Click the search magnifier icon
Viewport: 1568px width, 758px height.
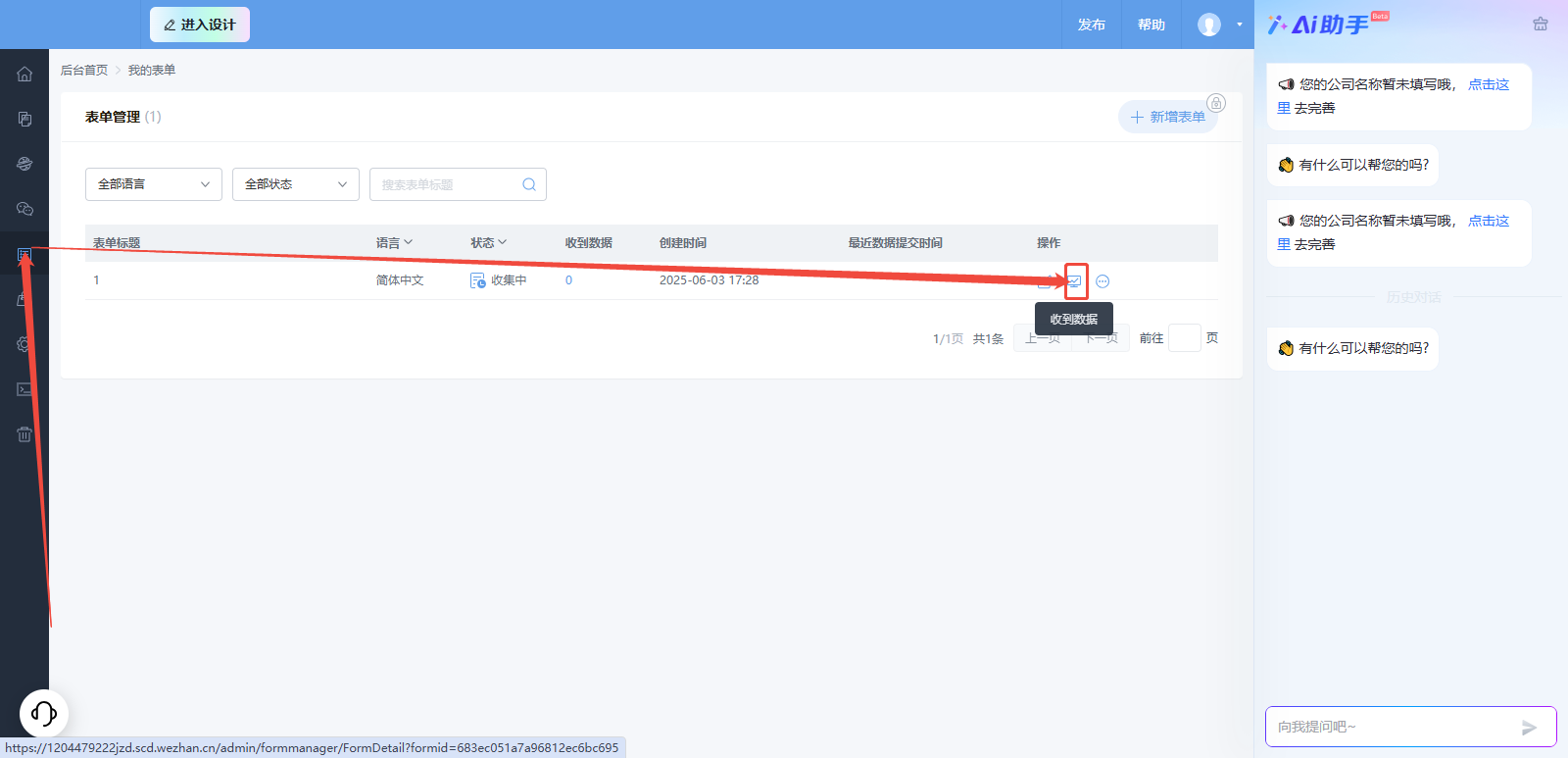529,184
